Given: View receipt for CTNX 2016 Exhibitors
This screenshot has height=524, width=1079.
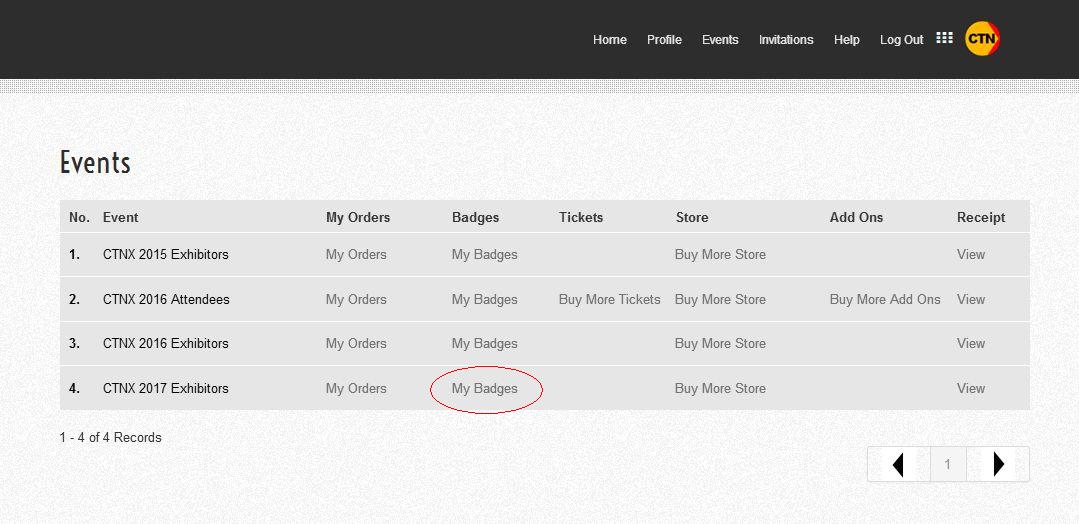Looking at the screenshot, I should pos(970,343).
